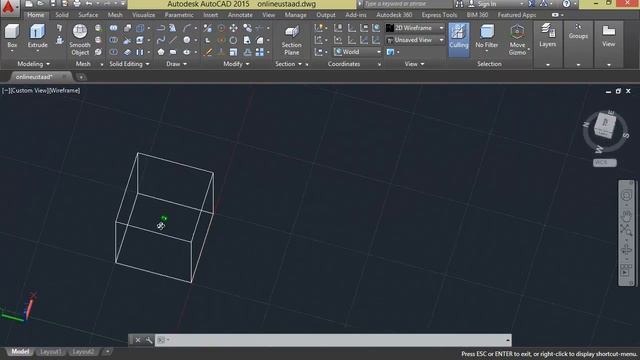The width and height of the screenshot is (640, 360).
Task: Switch to the Layout2 tab
Action: [x=82, y=352]
